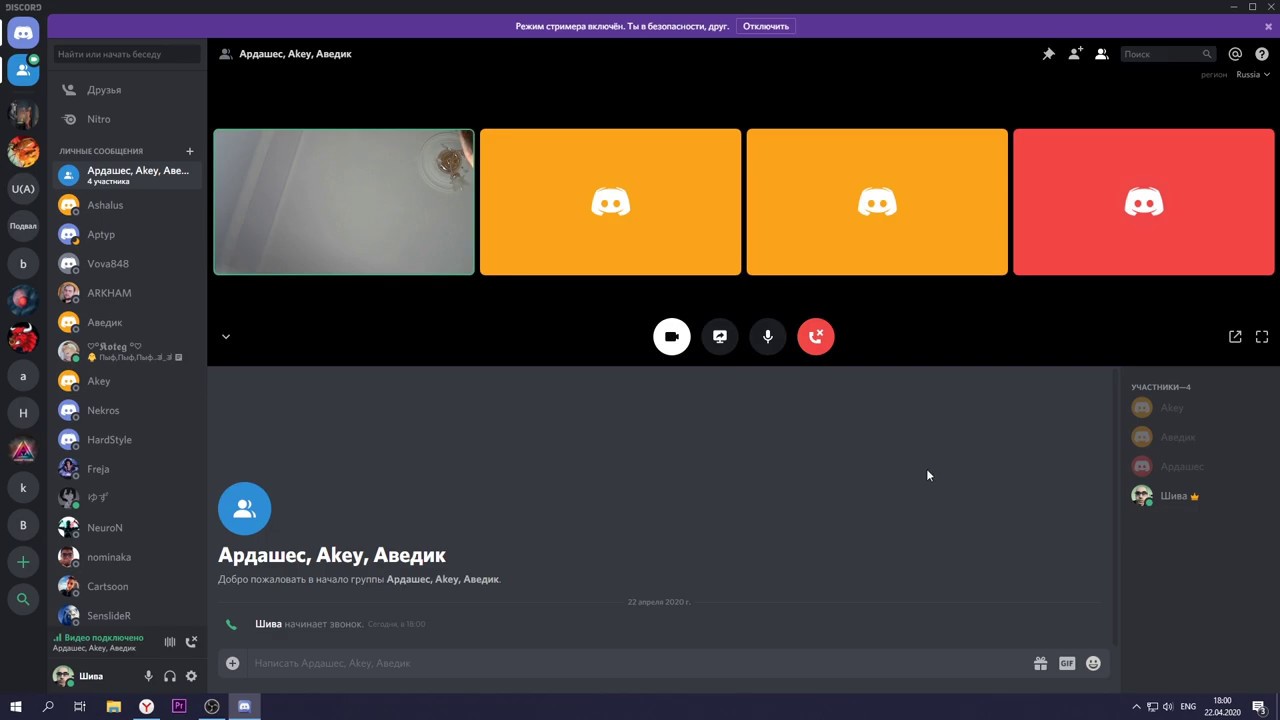Pop out the call window
This screenshot has height=720, width=1280.
coord(1235,337)
